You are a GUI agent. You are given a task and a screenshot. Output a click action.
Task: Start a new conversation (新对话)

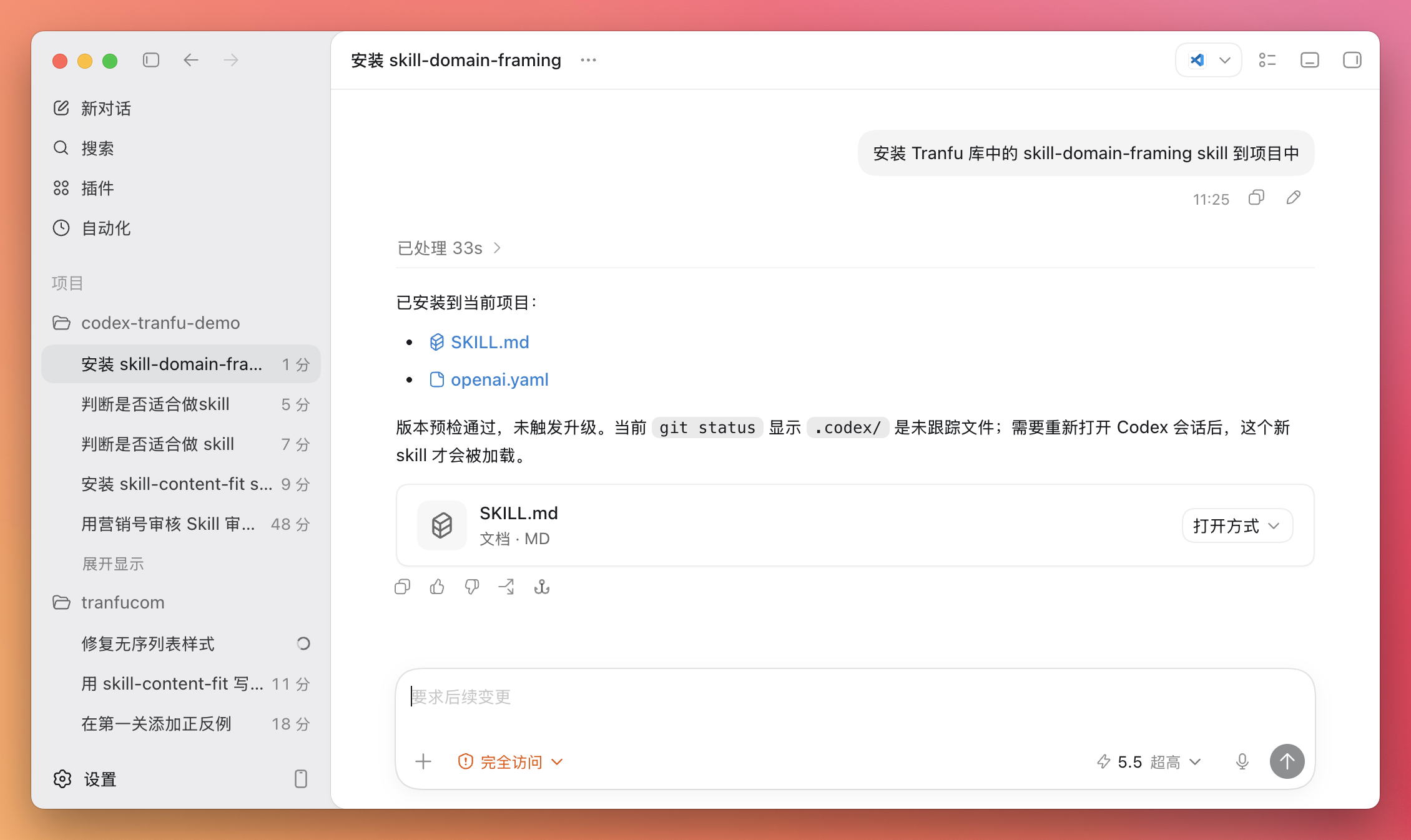point(181,108)
